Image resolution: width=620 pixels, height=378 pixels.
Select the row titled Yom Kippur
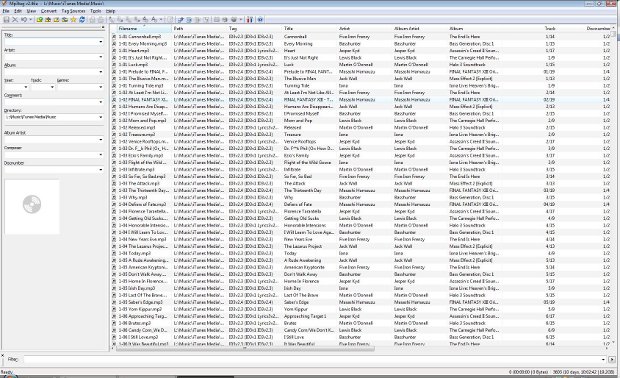click(x=361, y=309)
